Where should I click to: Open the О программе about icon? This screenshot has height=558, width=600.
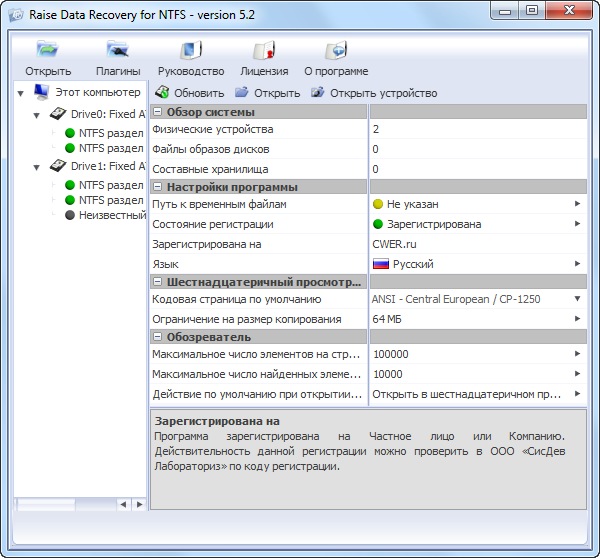click(336, 50)
